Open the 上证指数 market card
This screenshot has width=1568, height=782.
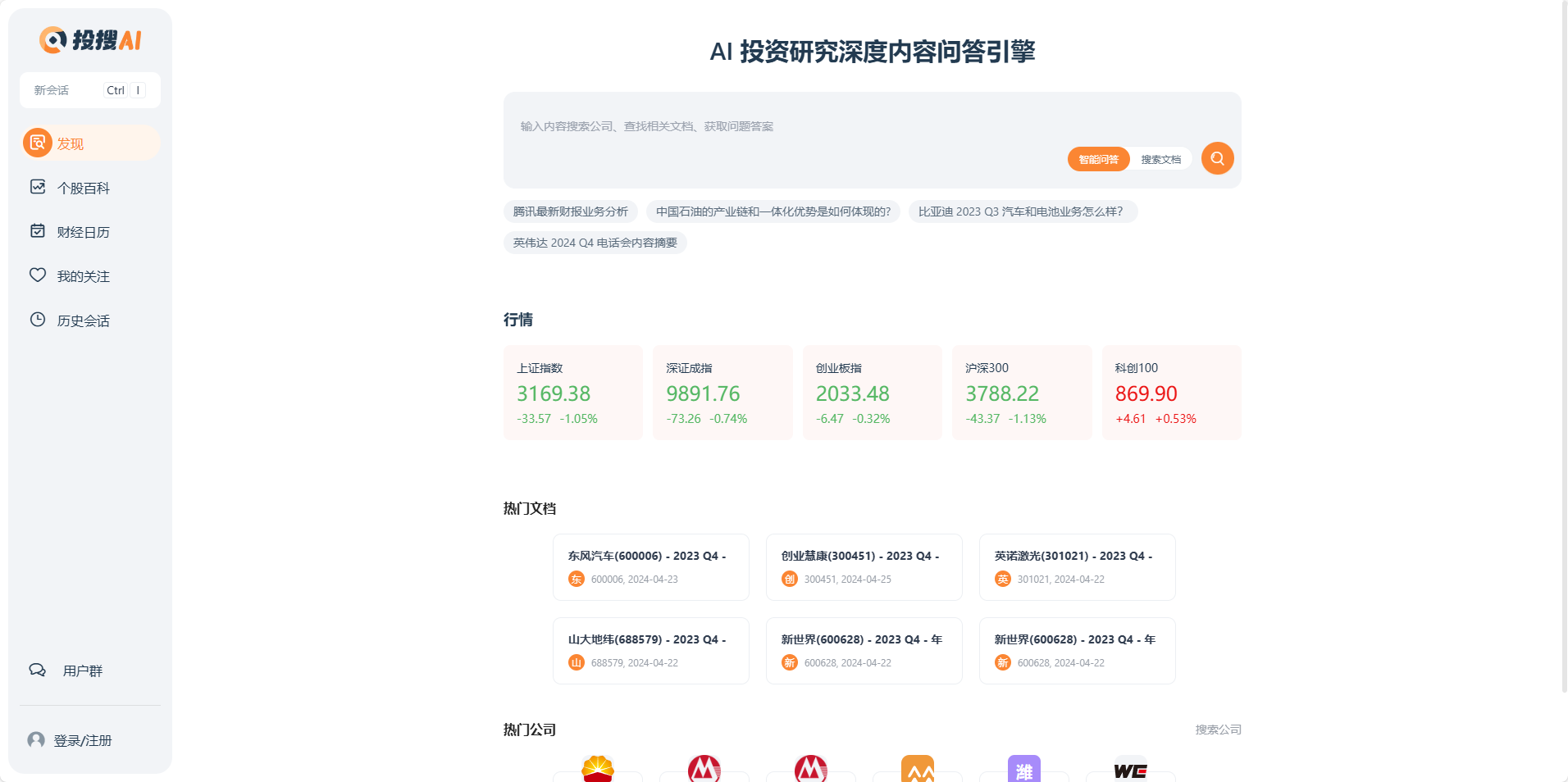[573, 393]
